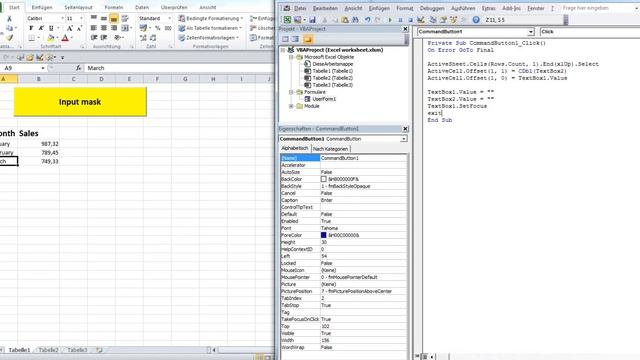This screenshot has width=640, height=360.
Task: Toggle align text left icon
Action: [93, 28]
